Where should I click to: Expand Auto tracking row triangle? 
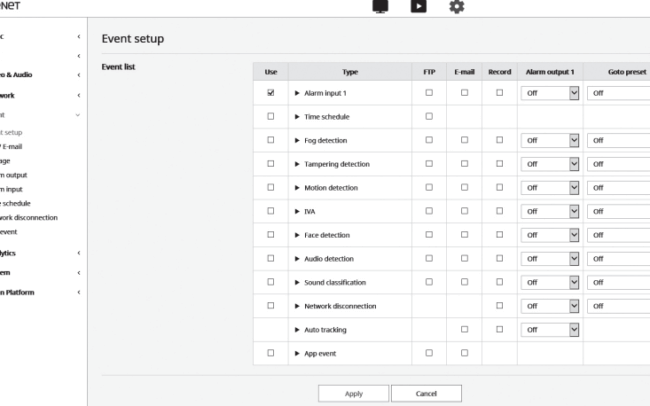coord(297,330)
